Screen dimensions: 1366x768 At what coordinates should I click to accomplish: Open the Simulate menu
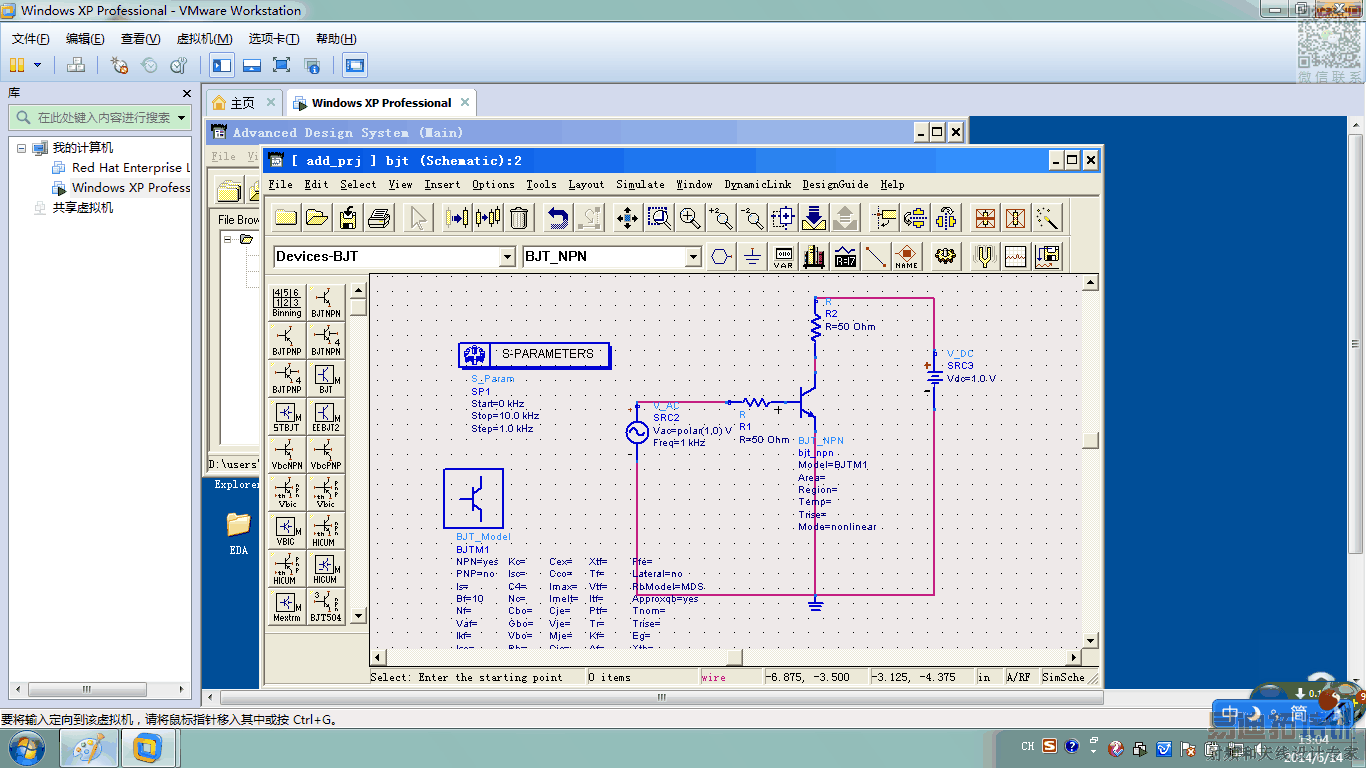[640, 184]
